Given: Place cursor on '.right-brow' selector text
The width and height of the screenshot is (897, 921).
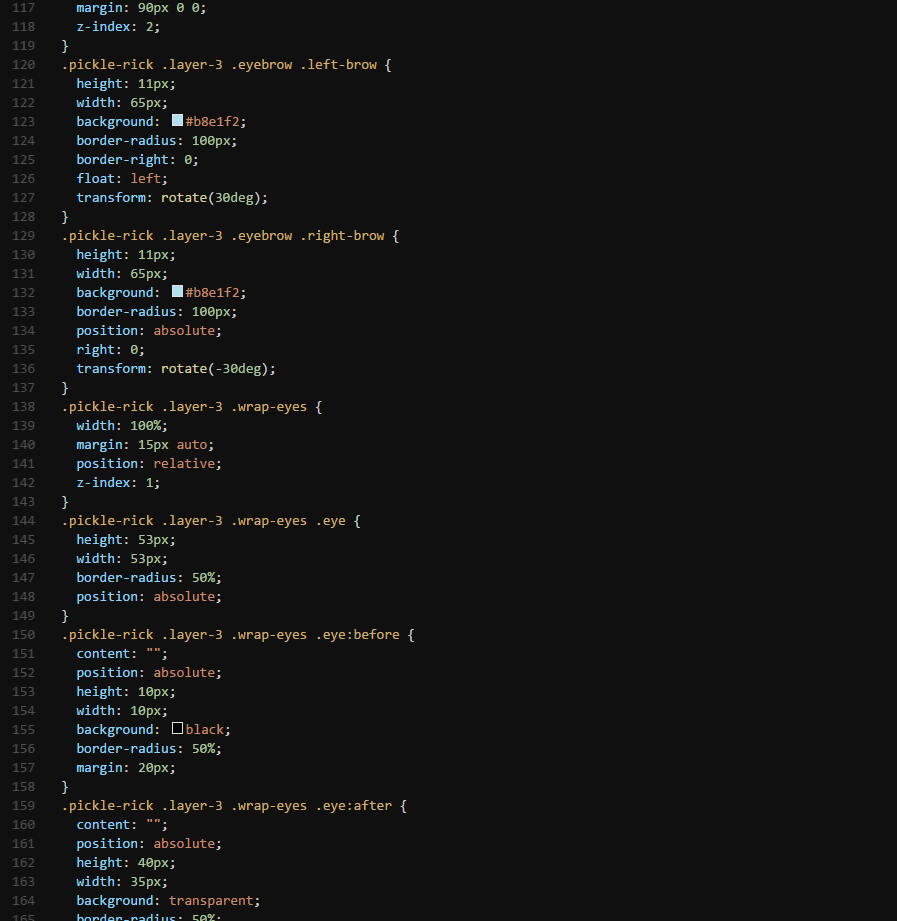Looking at the screenshot, I should (342, 236).
